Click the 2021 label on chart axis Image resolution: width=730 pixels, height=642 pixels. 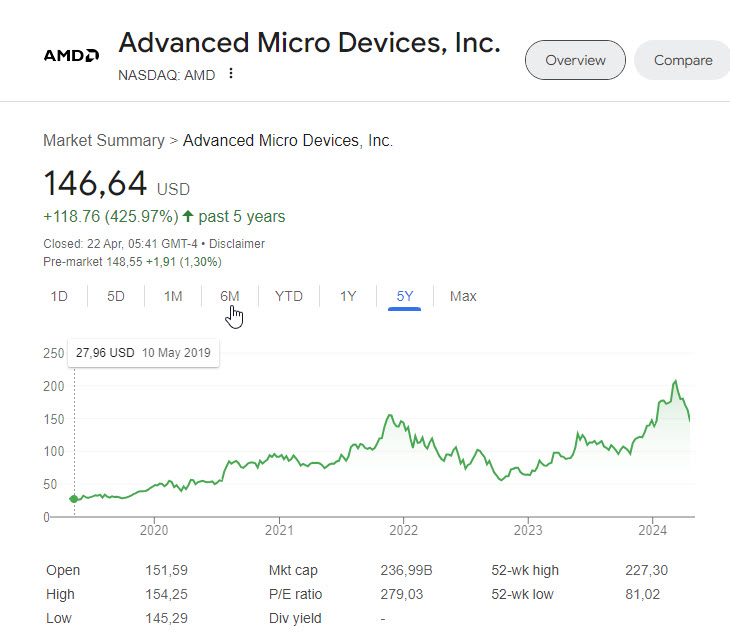pos(279,530)
